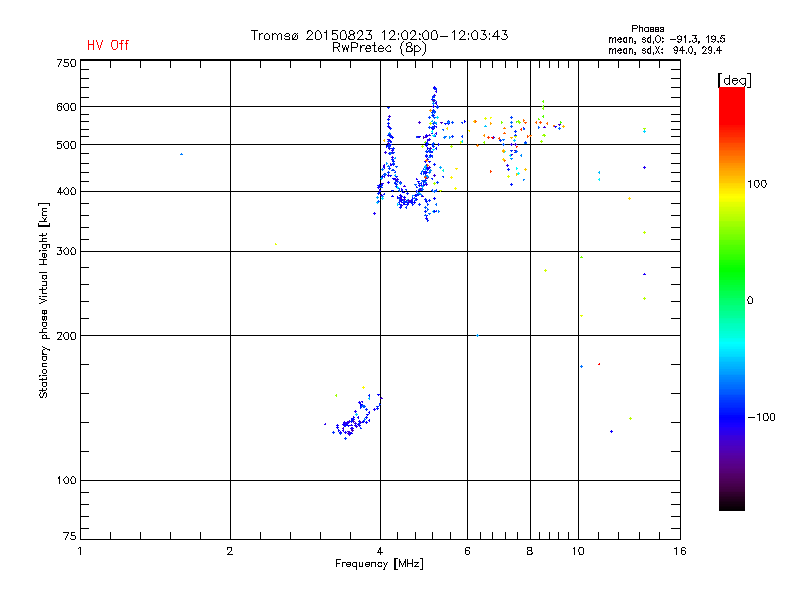Click the y-axis tick label '600'
Screen dimensions: 800x600
tap(66, 107)
